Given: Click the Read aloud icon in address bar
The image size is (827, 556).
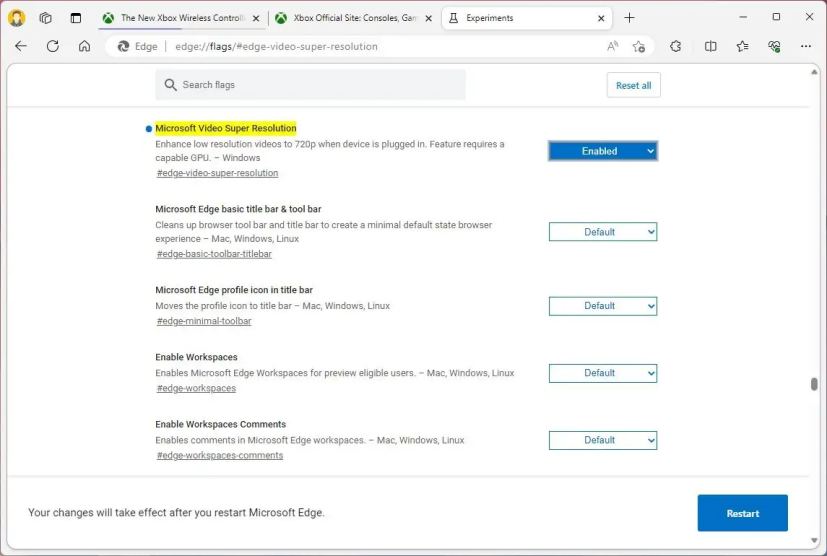Looking at the screenshot, I should coord(612,46).
